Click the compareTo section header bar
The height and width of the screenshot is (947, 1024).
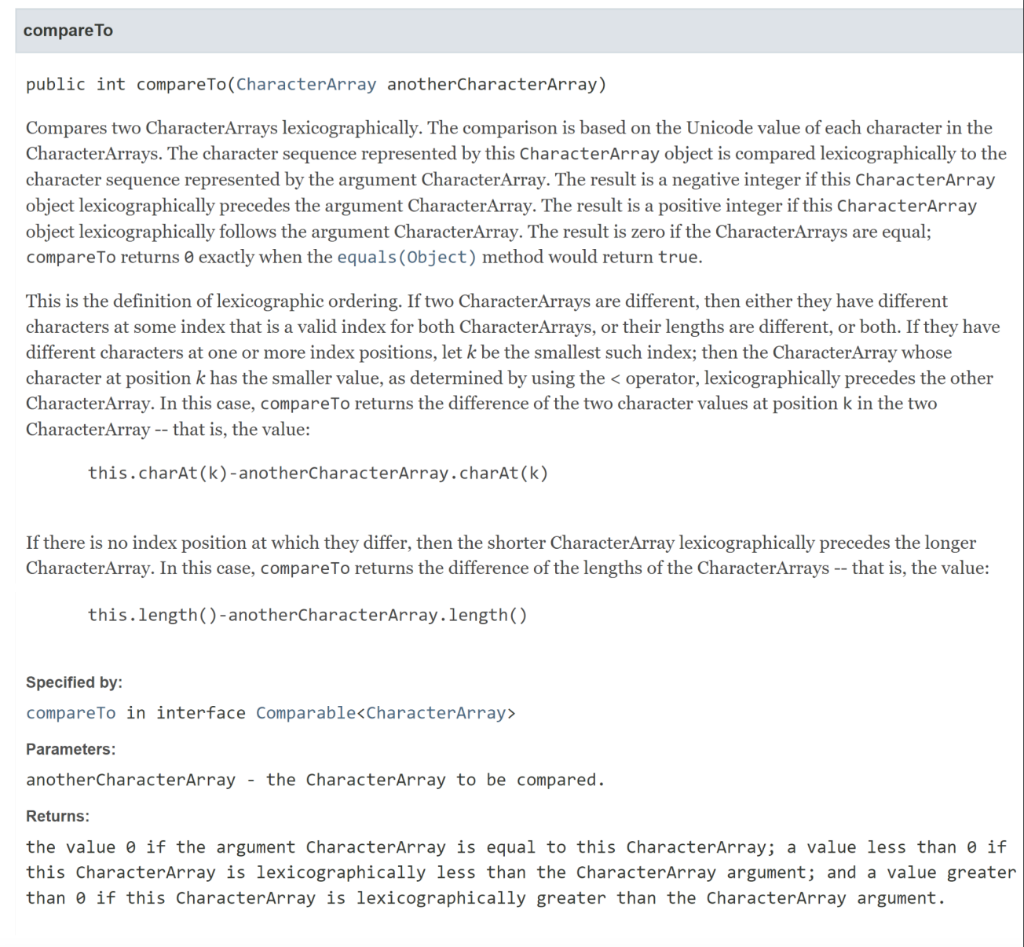coord(519,31)
